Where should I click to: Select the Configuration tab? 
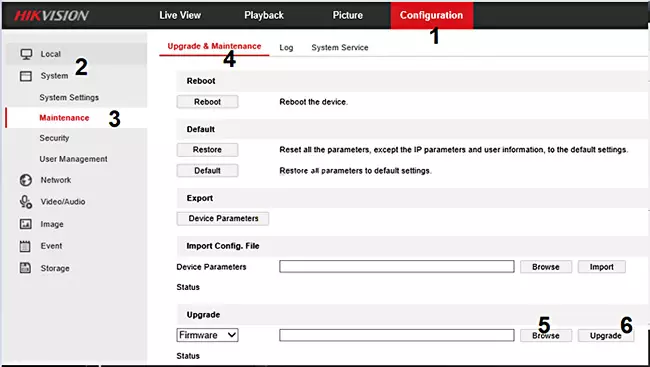(x=432, y=15)
